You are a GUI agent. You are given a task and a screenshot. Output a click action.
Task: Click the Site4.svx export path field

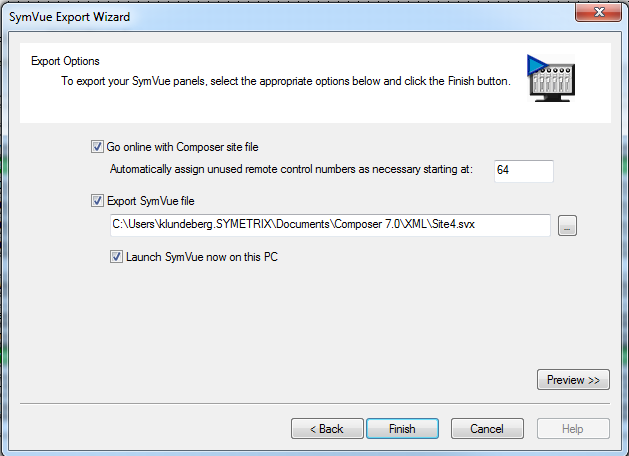click(x=330, y=225)
